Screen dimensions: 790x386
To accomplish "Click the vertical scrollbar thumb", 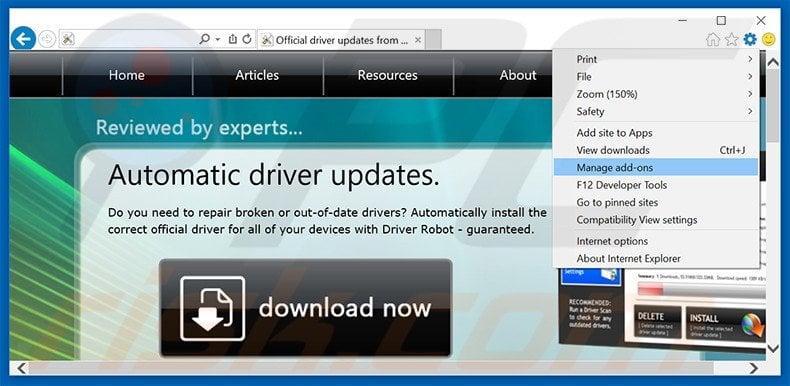I will pos(773,107).
